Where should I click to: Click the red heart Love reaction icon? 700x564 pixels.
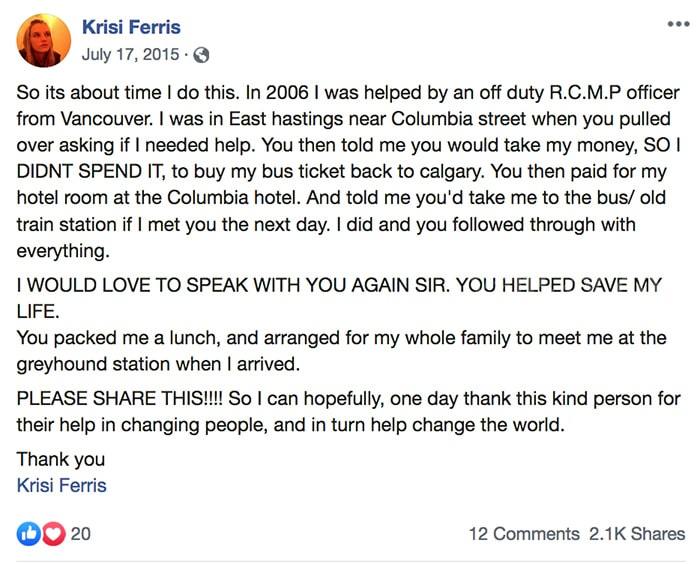[52, 534]
